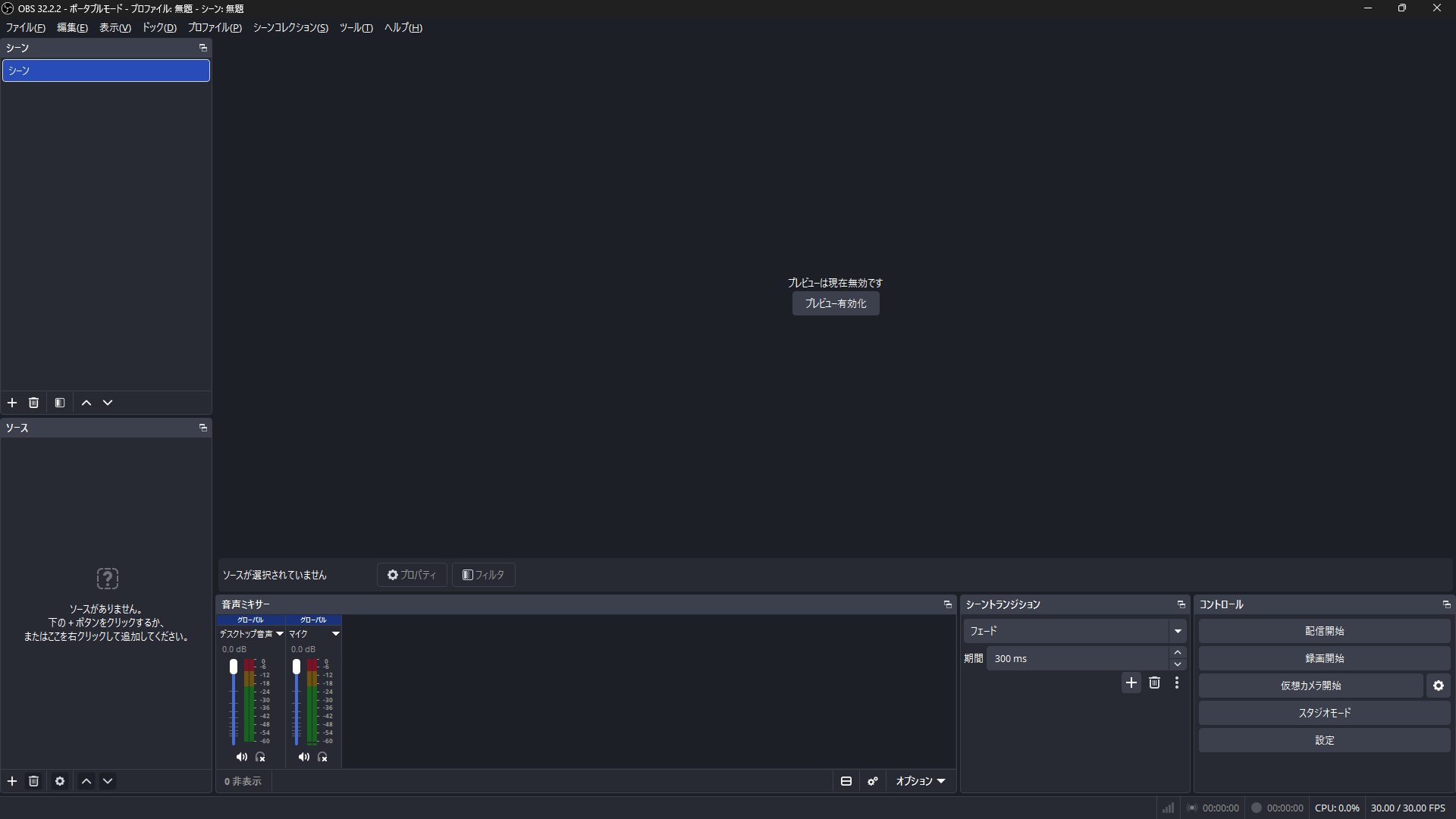The image size is (1456, 819).
Task: Toggle スタジオモード
Action: [1324, 713]
